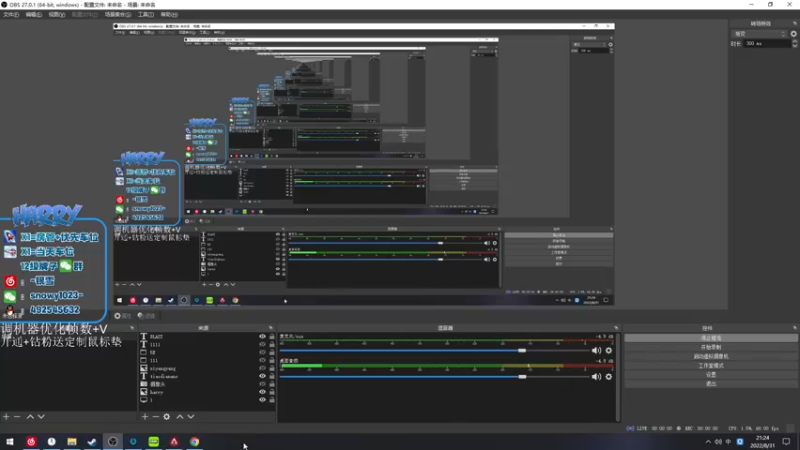This screenshot has height=450, width=800.
Task: Open the Desktop Audio settings gear
Action: coord(609,377)
